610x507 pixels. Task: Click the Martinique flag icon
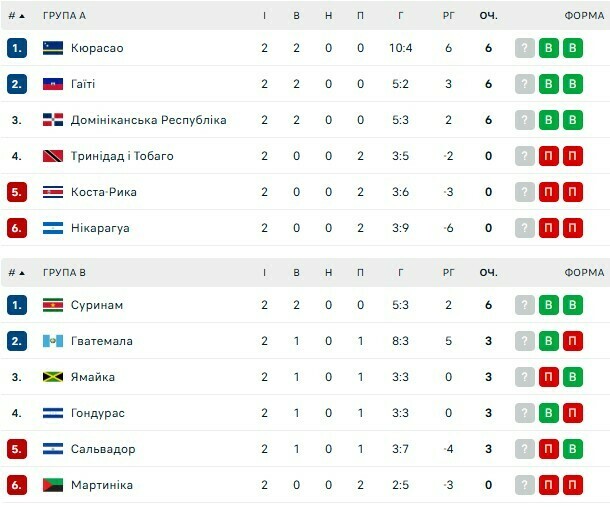[x=53, y=485]
